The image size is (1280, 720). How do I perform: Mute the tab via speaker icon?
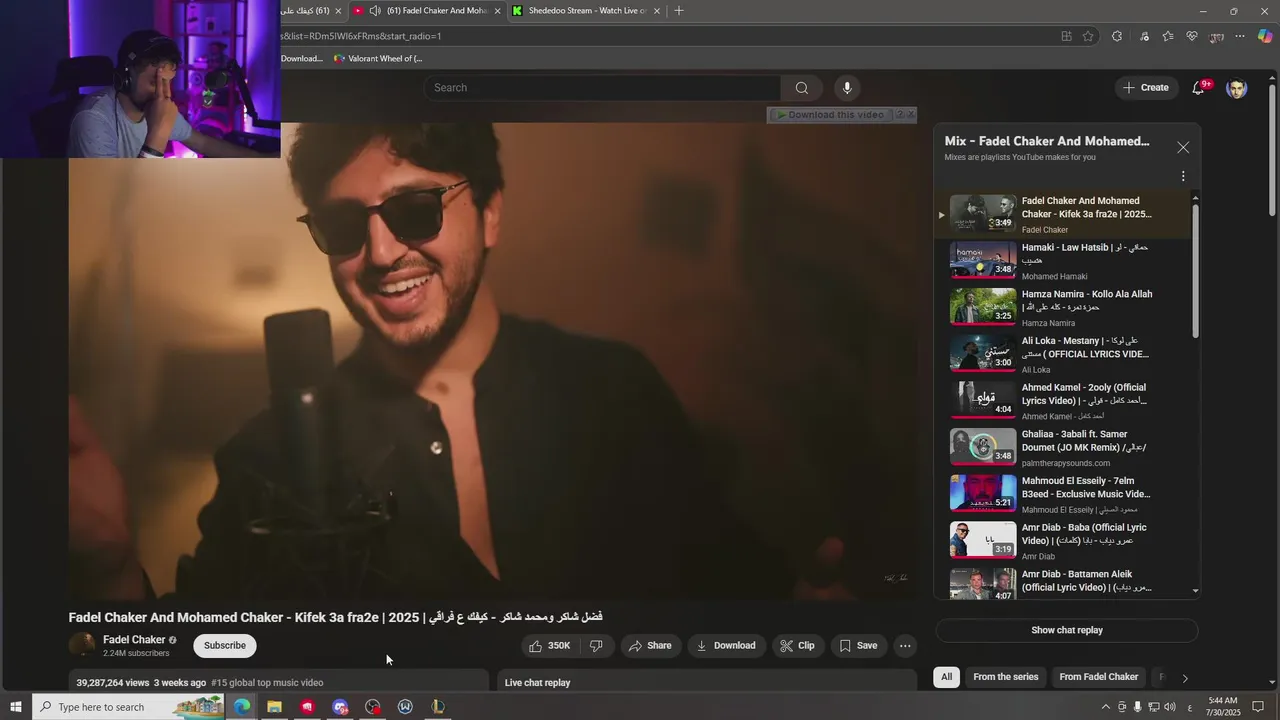374,11
